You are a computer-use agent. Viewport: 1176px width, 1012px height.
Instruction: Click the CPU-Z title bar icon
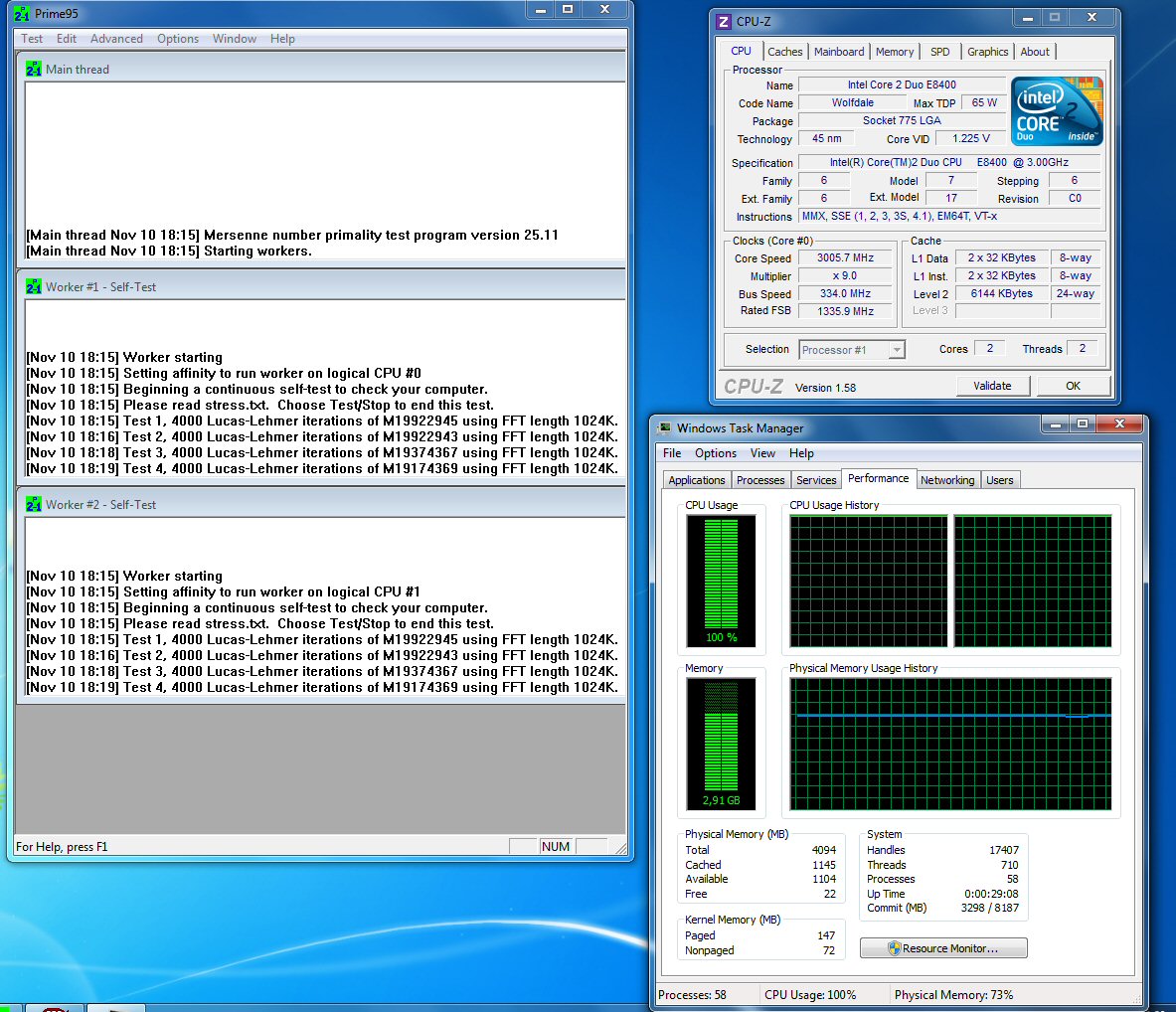point(724,22)
